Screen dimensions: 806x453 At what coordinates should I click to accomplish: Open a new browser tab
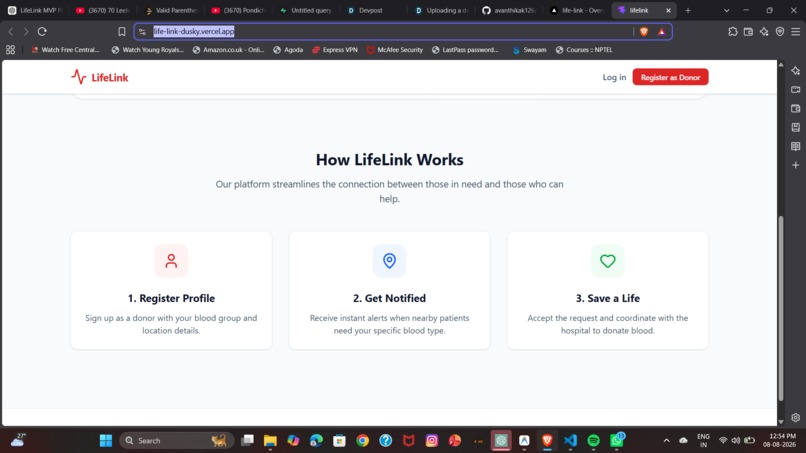(x=688, y=10)
